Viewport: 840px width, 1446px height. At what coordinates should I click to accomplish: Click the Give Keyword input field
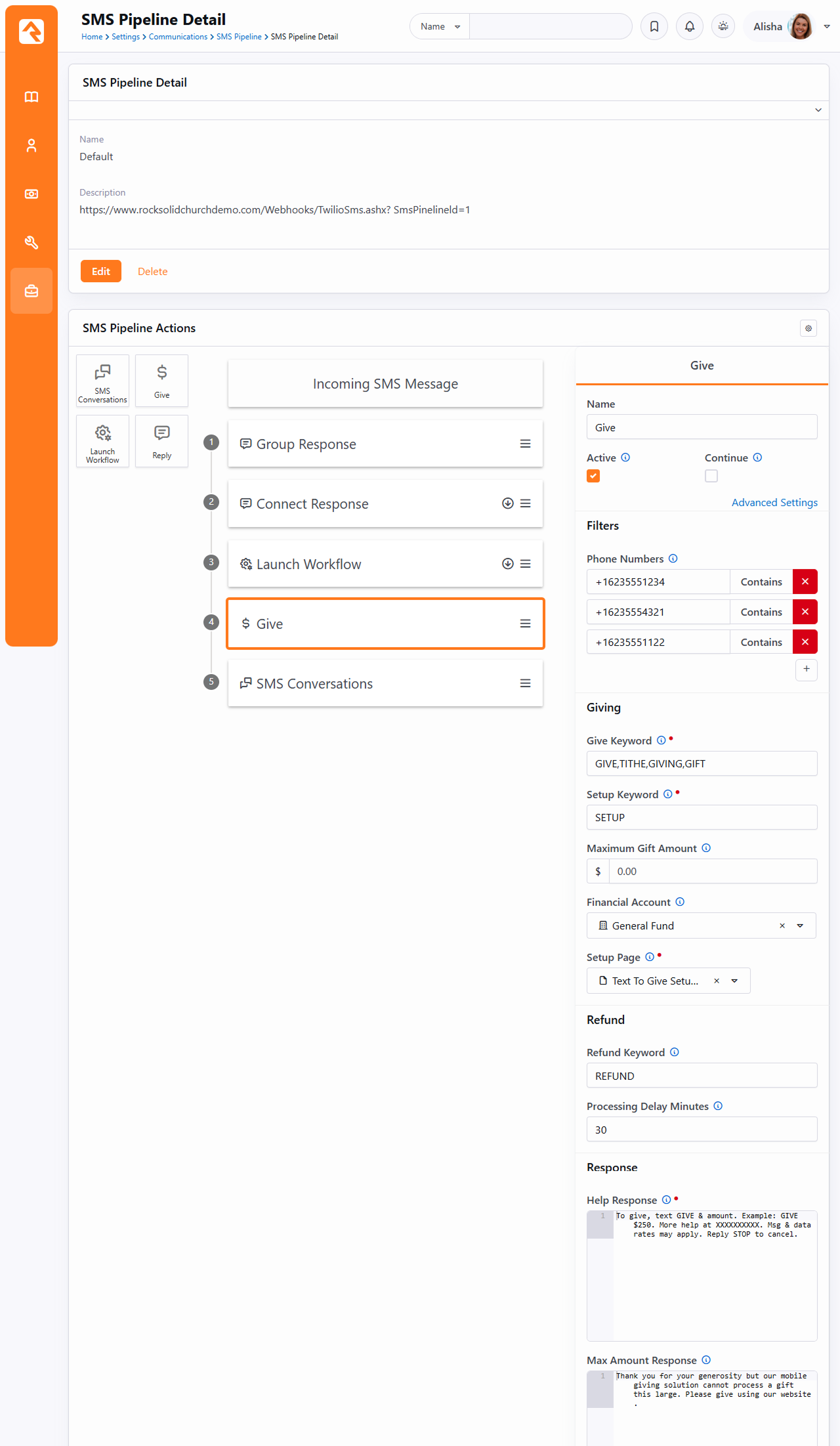pyautogui.click(x=701, y=763)
